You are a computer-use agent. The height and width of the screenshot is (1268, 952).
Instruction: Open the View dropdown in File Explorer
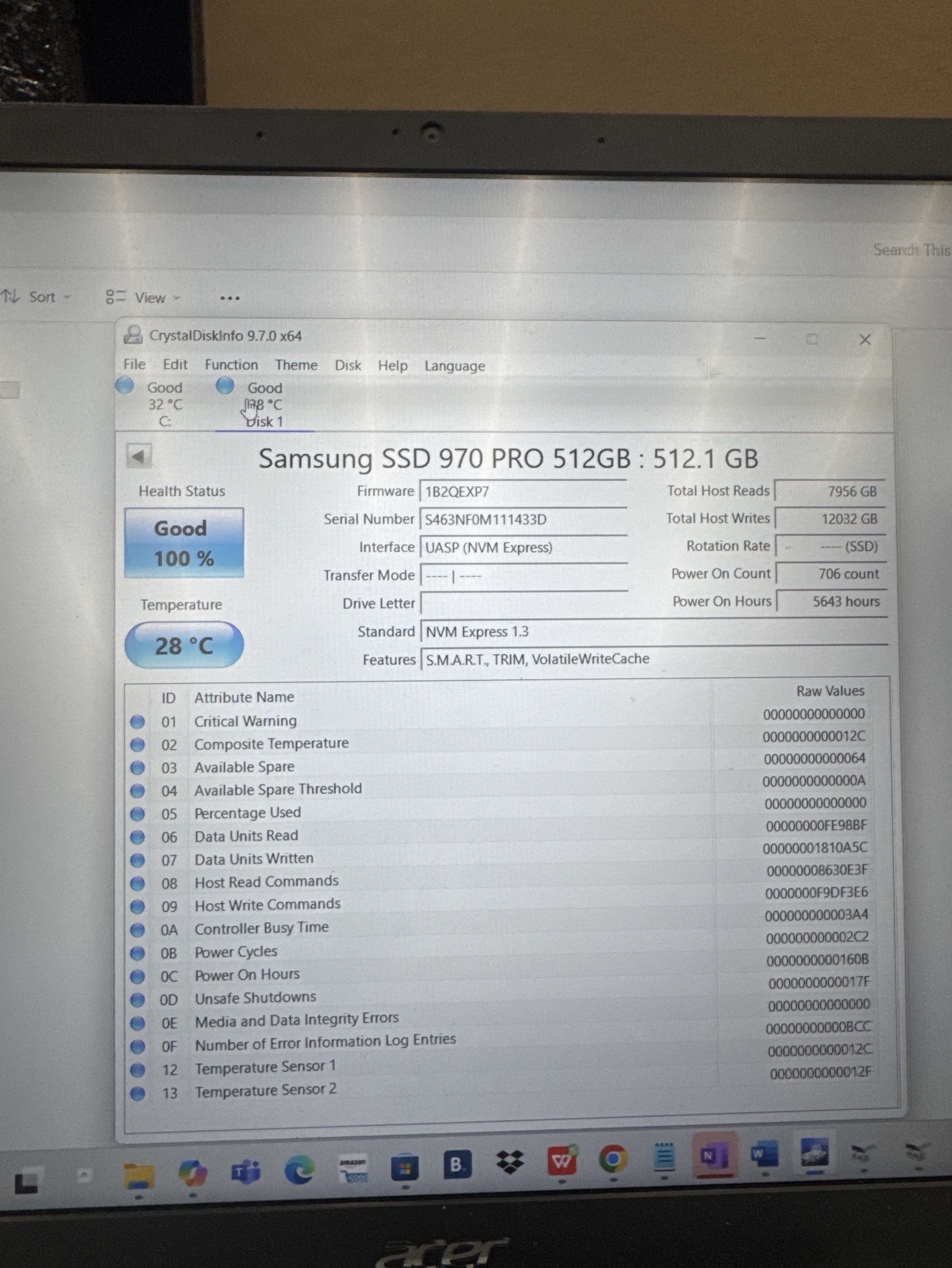(x=143, y=298)
